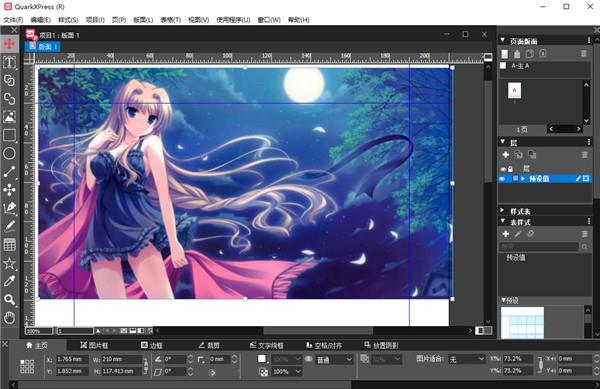Click the reference point grid icon

tap(27, 366)
